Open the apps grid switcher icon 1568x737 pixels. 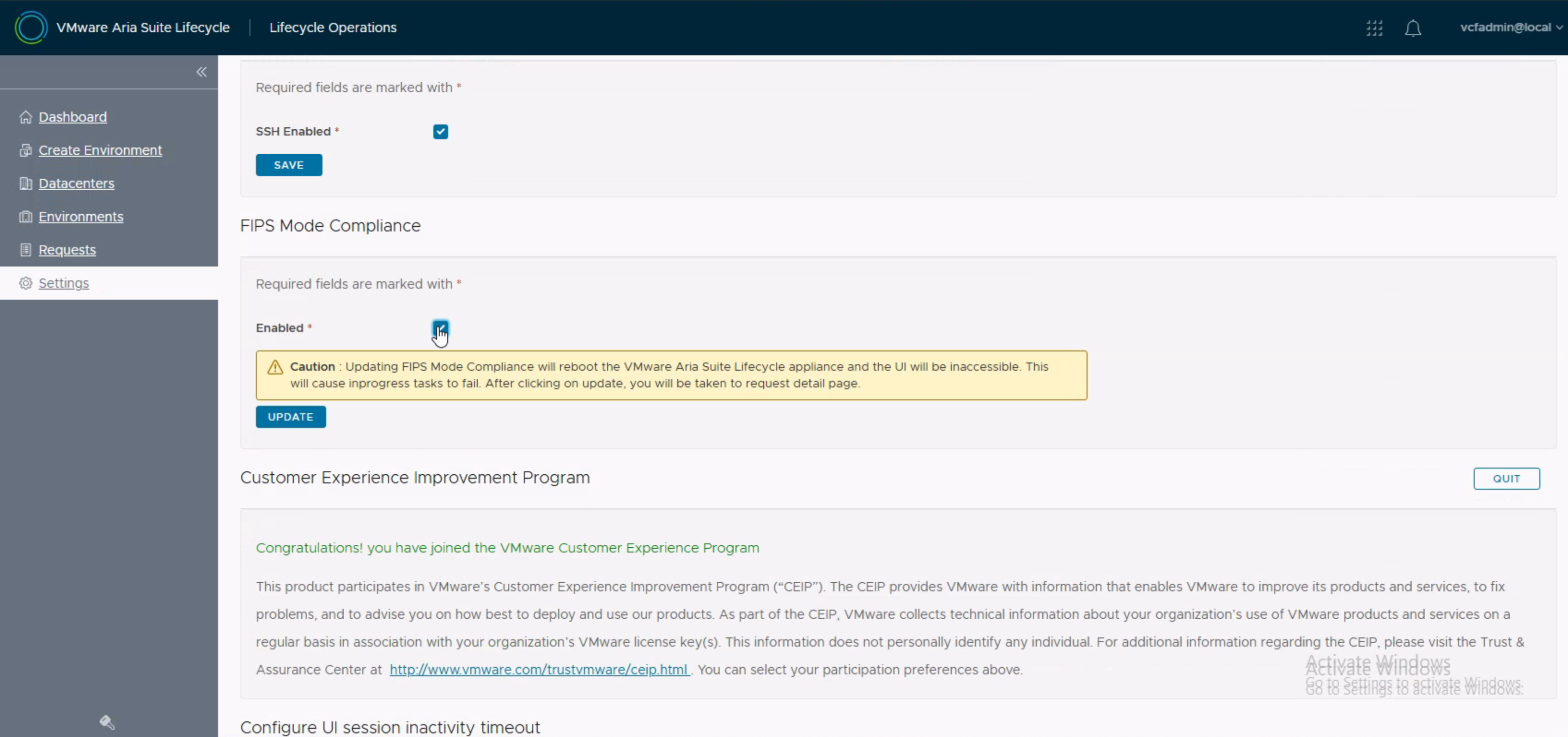click(1374, 28)
